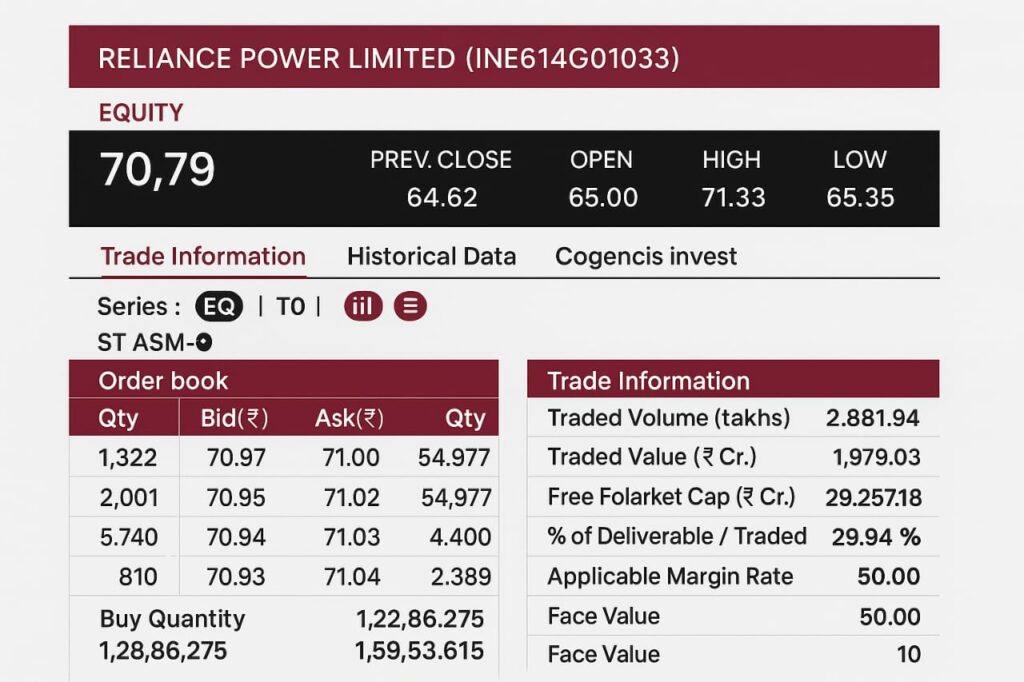Click the Buy Quantity label
Image resolution: width=1024 pixels, height=682 pixels.
(x=172, y=618)
